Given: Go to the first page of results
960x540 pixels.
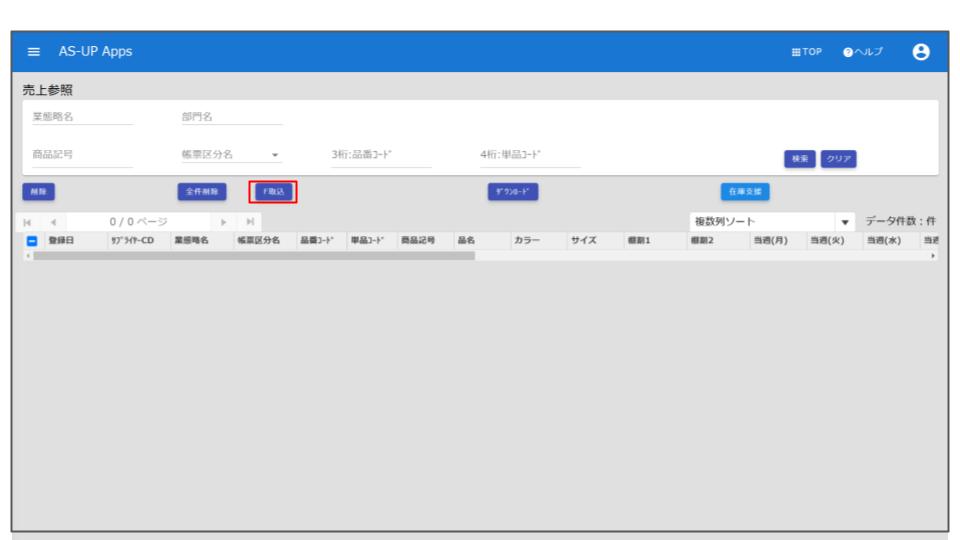Looking at the screenshot, I should 29,220.
